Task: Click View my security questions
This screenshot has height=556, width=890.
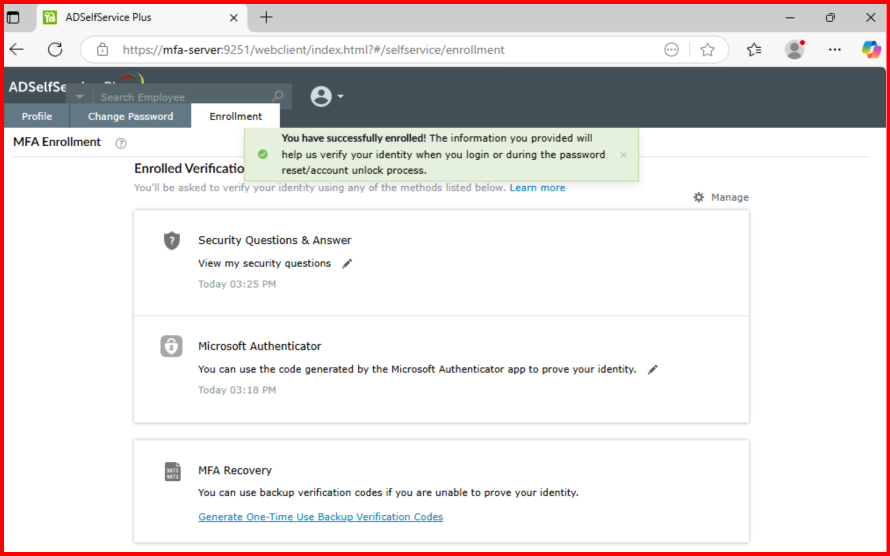Action: pos(264,264)
